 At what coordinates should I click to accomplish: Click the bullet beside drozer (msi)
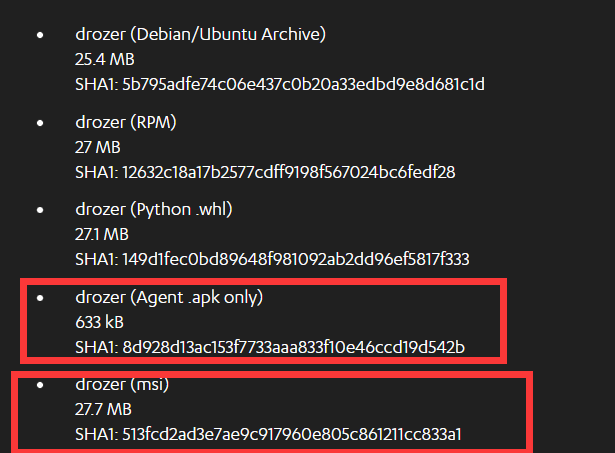pyautogui.click(x=40, y=385)
